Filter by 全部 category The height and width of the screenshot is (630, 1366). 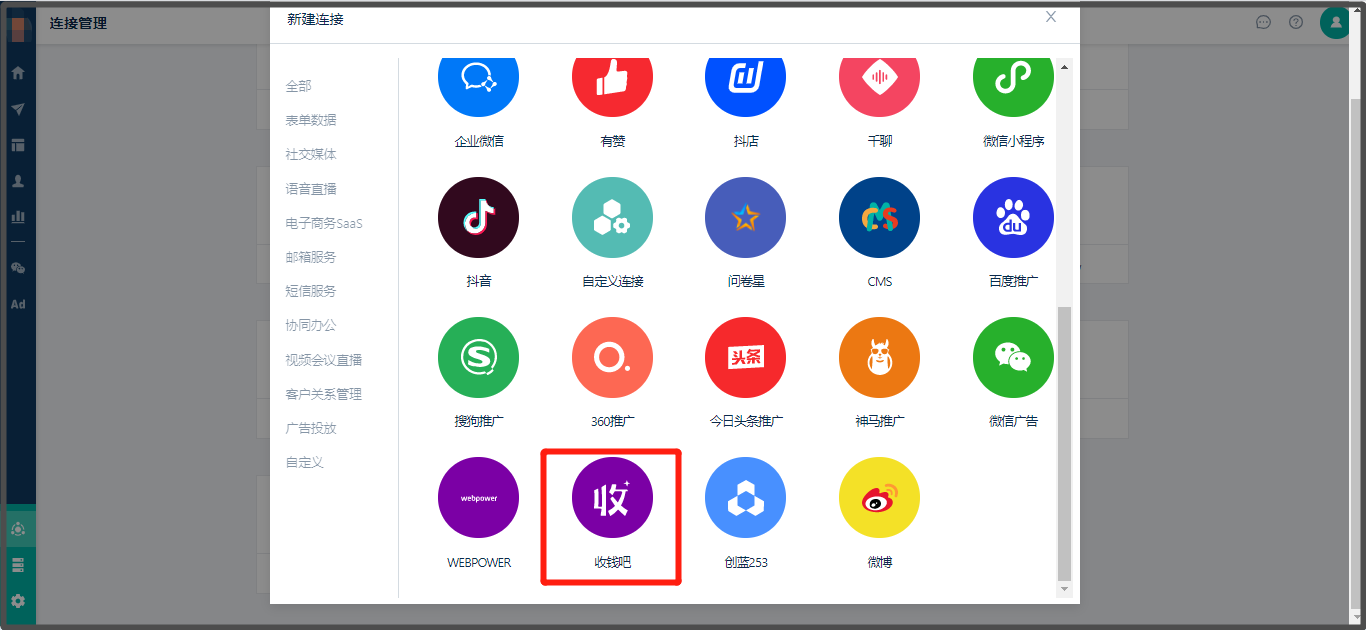298,86
